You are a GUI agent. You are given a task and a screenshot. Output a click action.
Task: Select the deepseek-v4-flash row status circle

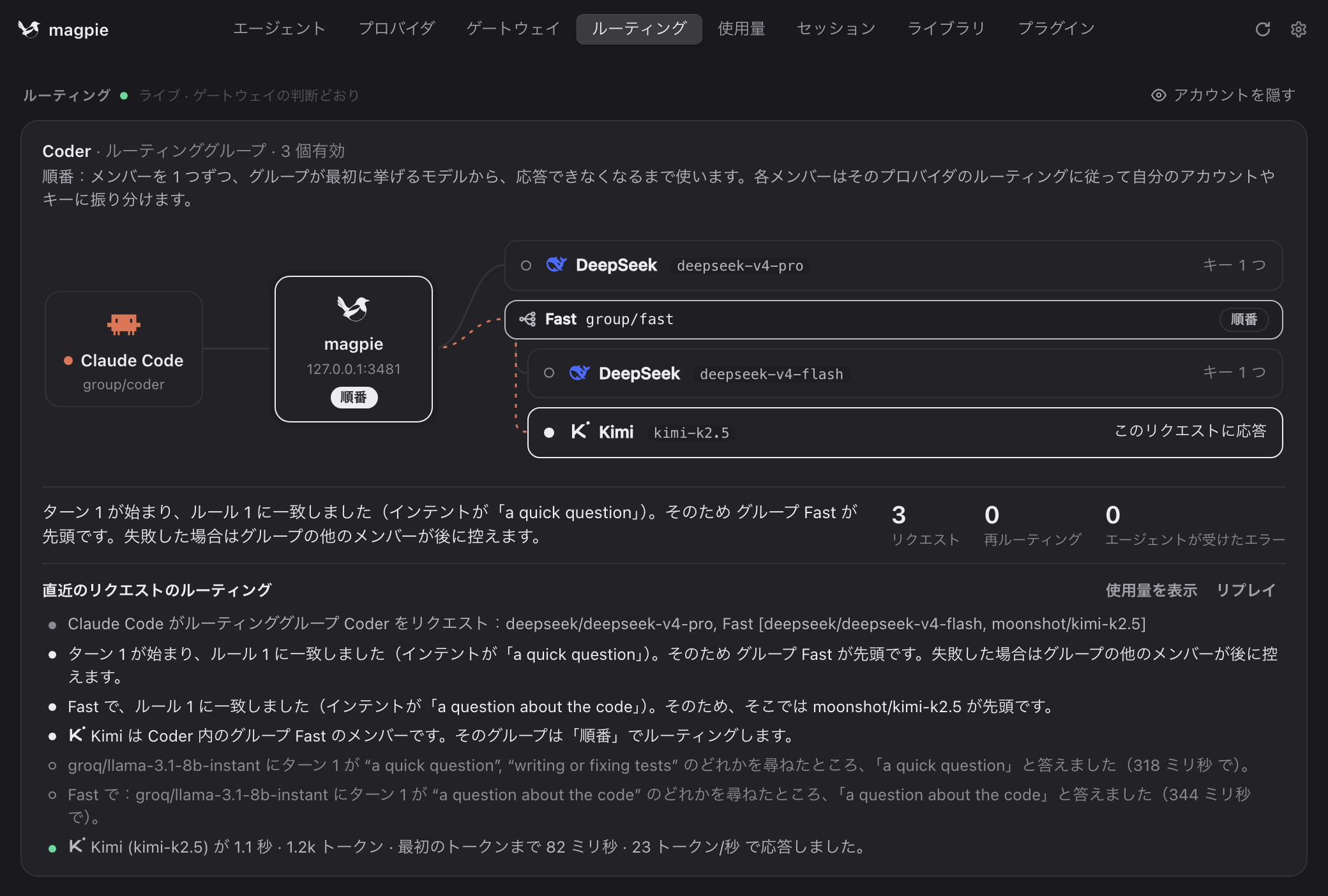click(x=549, y=373)
